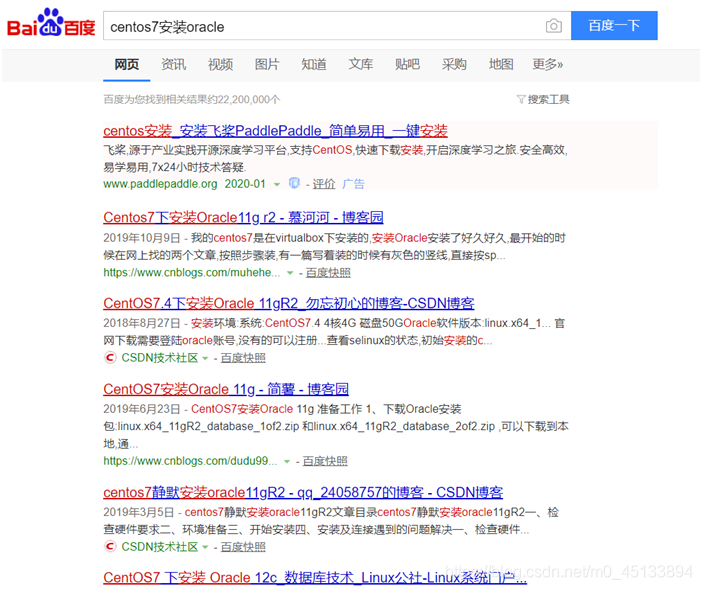
Task: Open the PaddlePaddle ad result title
Action: point(275,131)
